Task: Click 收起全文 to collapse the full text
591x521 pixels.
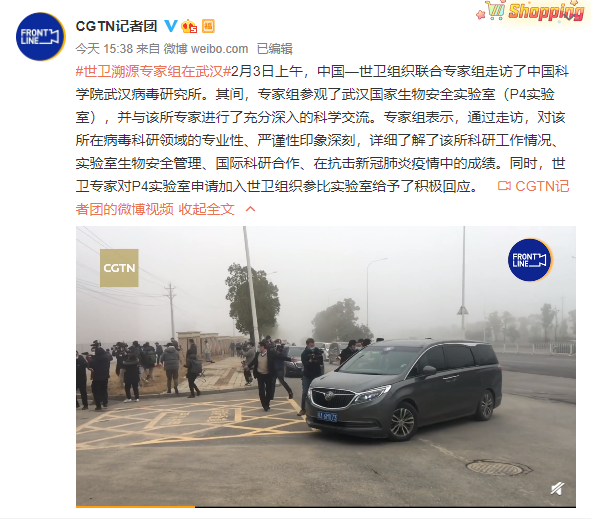Action: pos(206,209)
